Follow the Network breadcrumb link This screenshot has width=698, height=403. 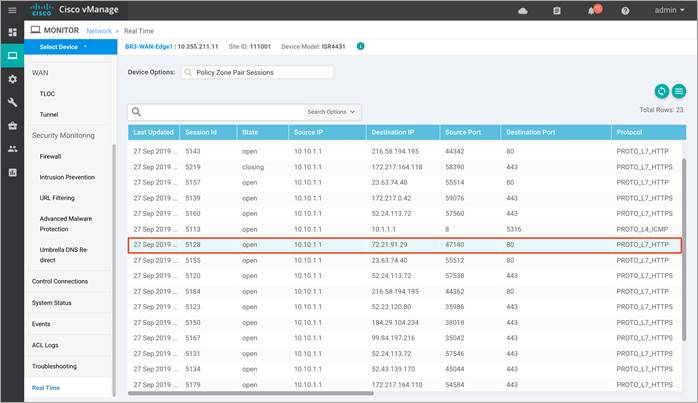(99, 31)
